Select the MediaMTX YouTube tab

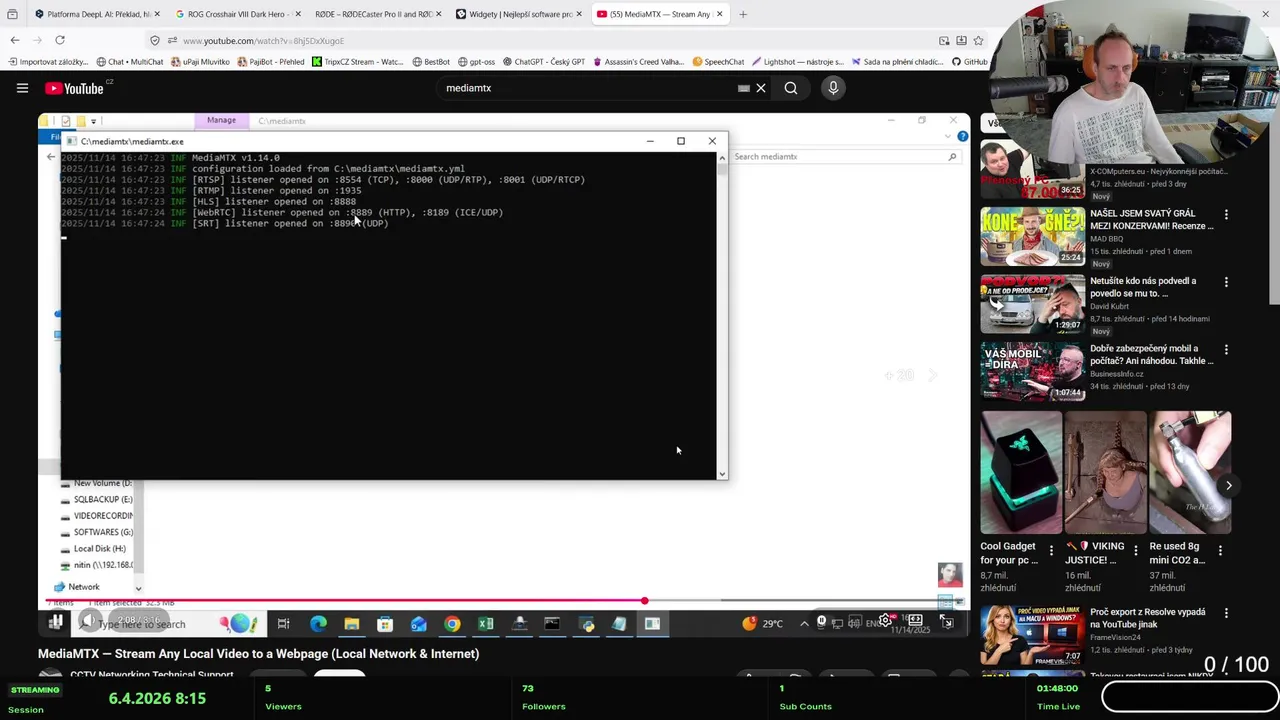[660, 14]
